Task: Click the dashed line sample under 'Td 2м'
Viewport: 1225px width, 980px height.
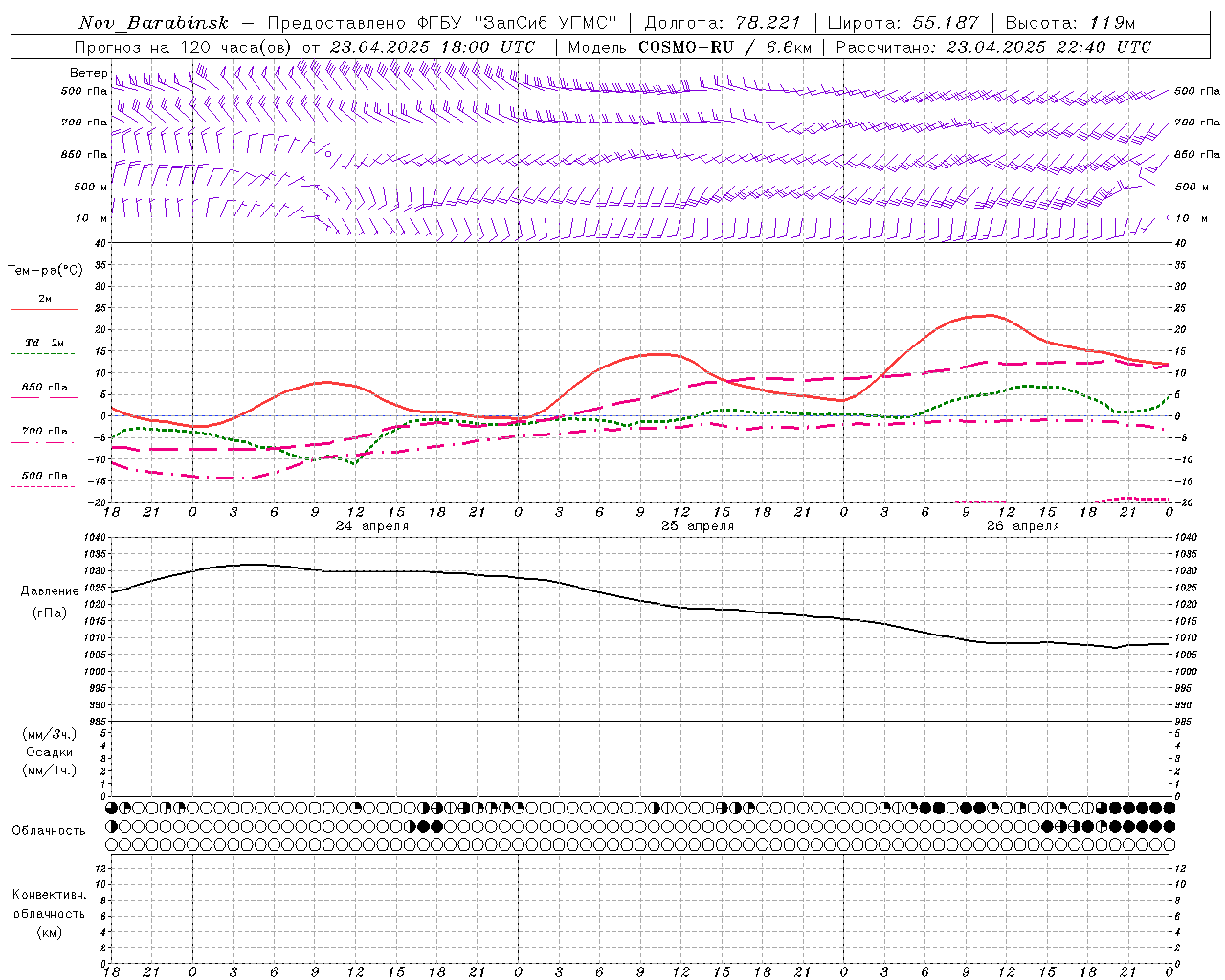Action: click(x=42, y=354)
